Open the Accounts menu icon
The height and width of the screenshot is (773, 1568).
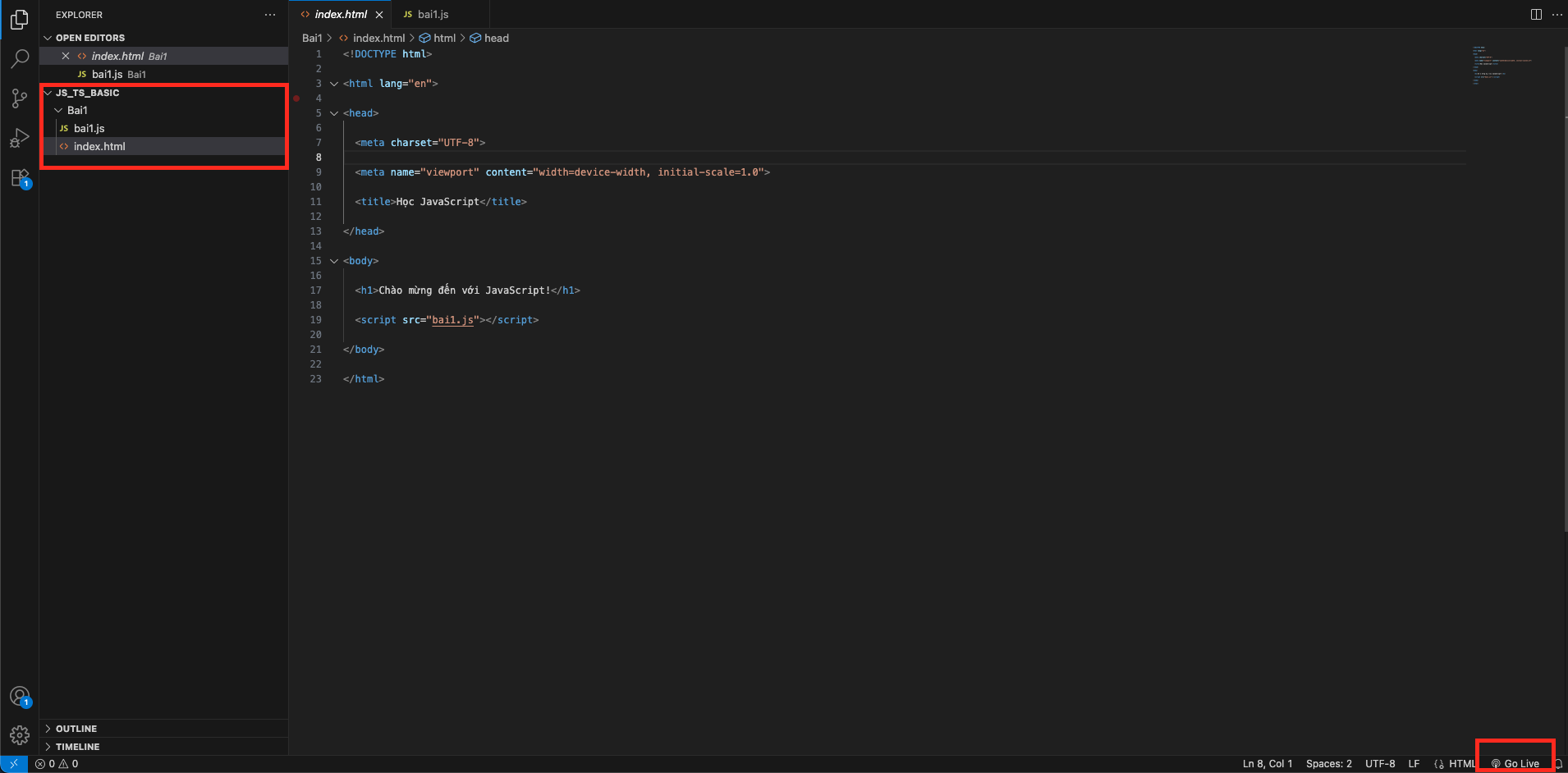pos(20,697)
